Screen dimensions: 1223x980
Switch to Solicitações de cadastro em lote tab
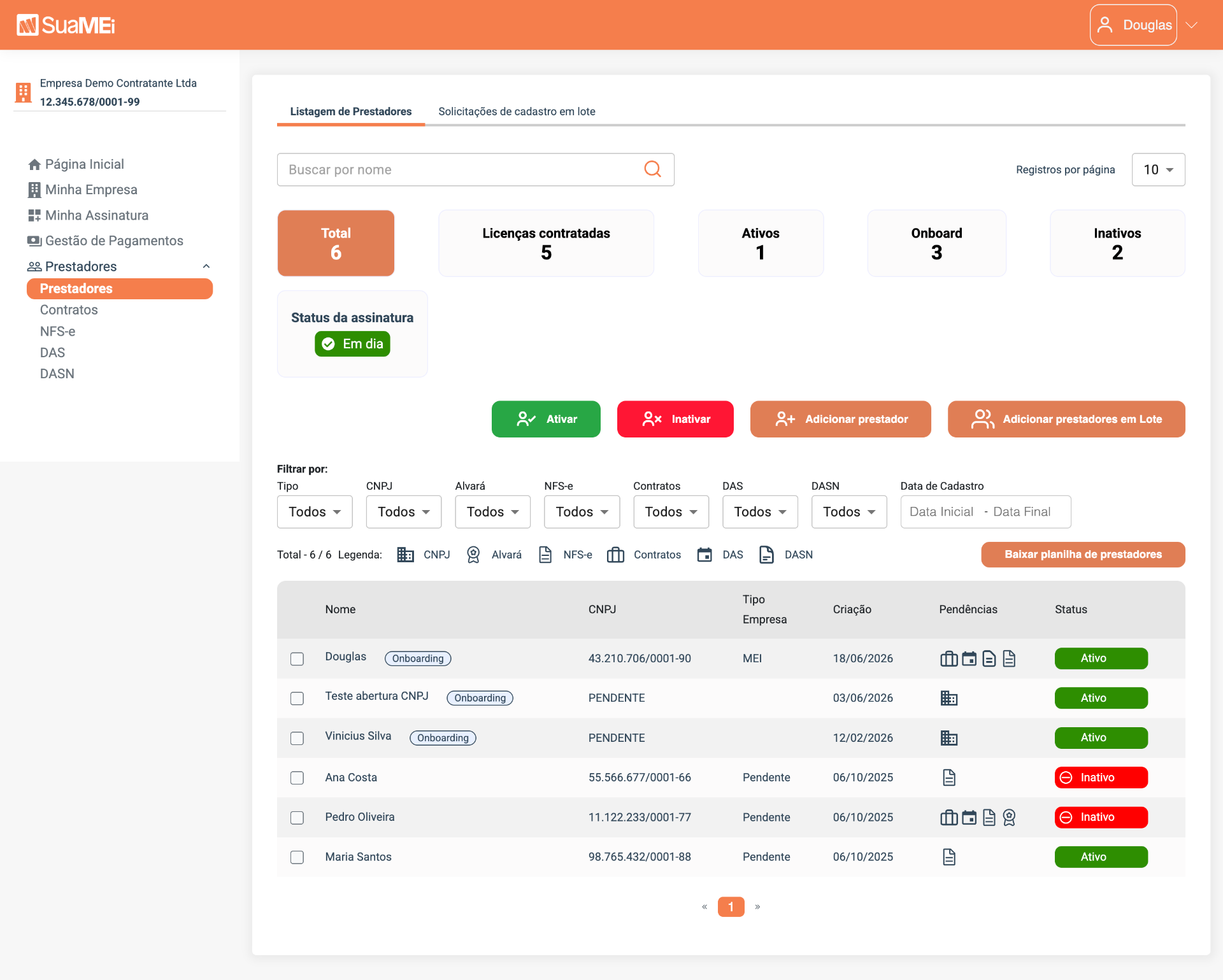coord(517,111)
